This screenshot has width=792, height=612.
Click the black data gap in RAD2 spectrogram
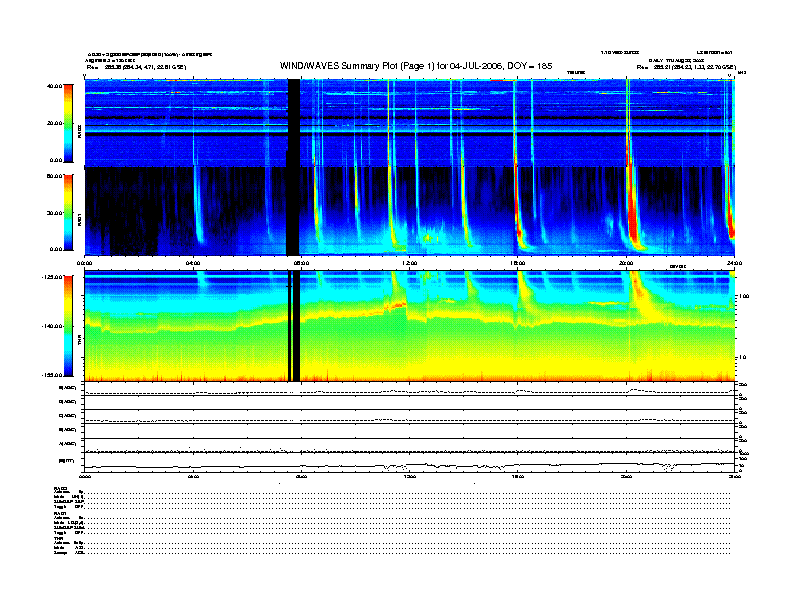coord(293,123)
